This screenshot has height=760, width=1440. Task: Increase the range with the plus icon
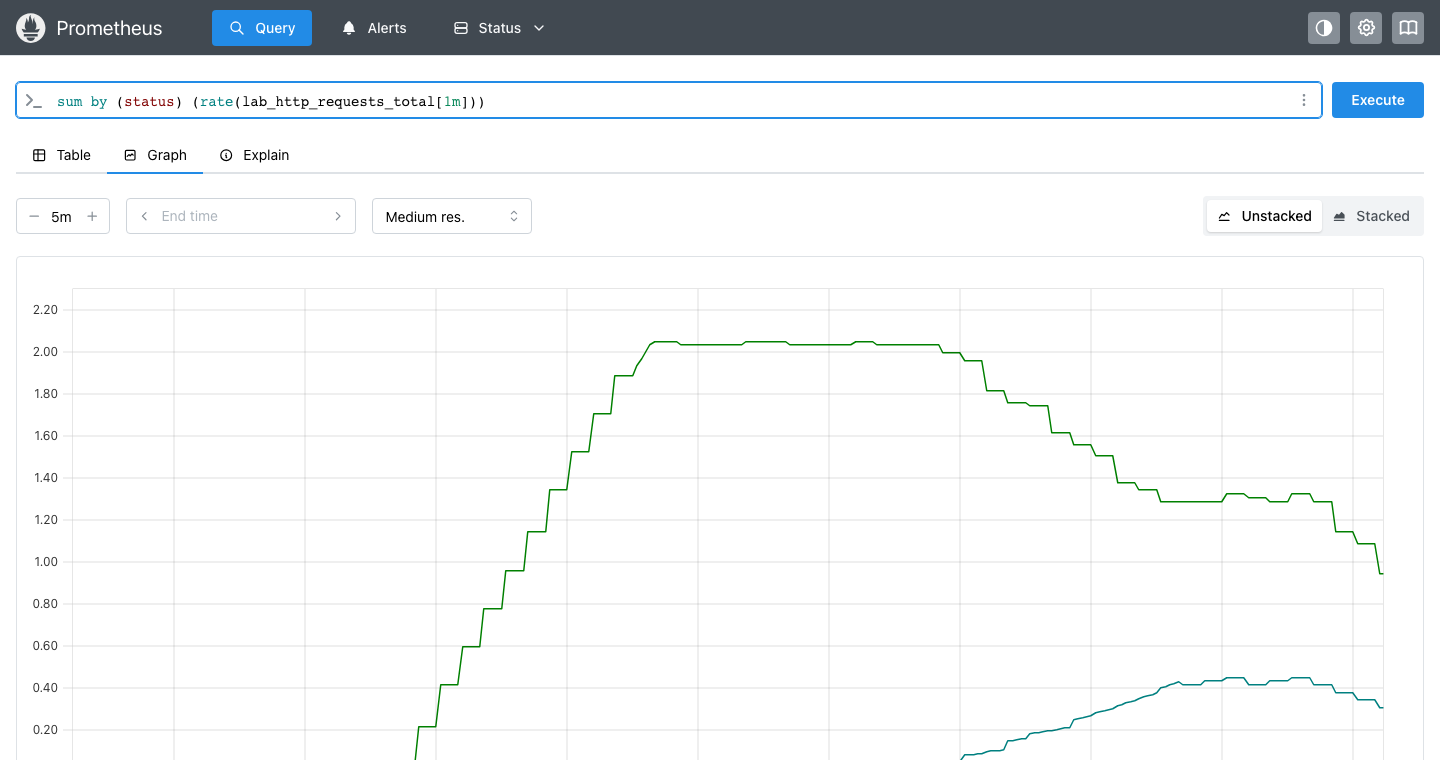pyautogui.click(x=92, y=216)
